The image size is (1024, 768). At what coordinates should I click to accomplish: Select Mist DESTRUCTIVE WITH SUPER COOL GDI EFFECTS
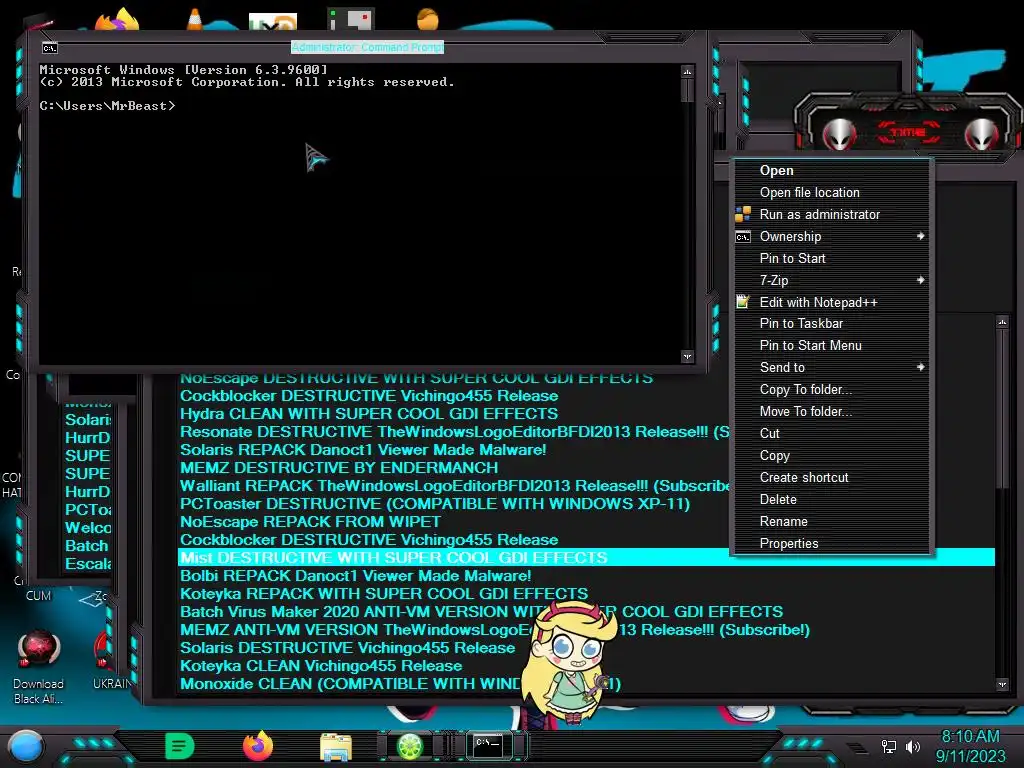[586, 558]
